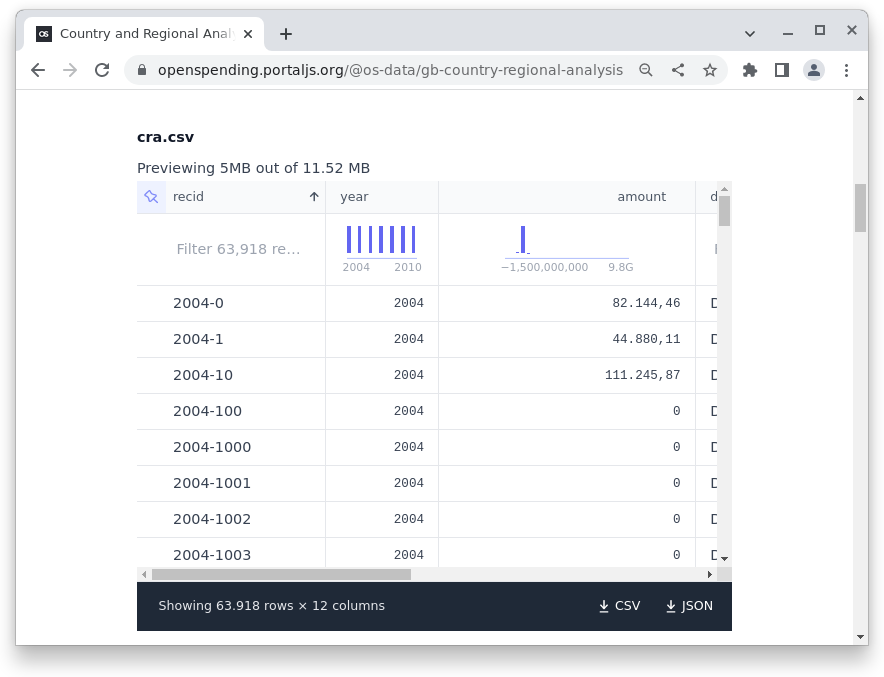
Task: Click the table vertical scrollbar thumb
Action: pyautogui.click(x=725, y=211)
